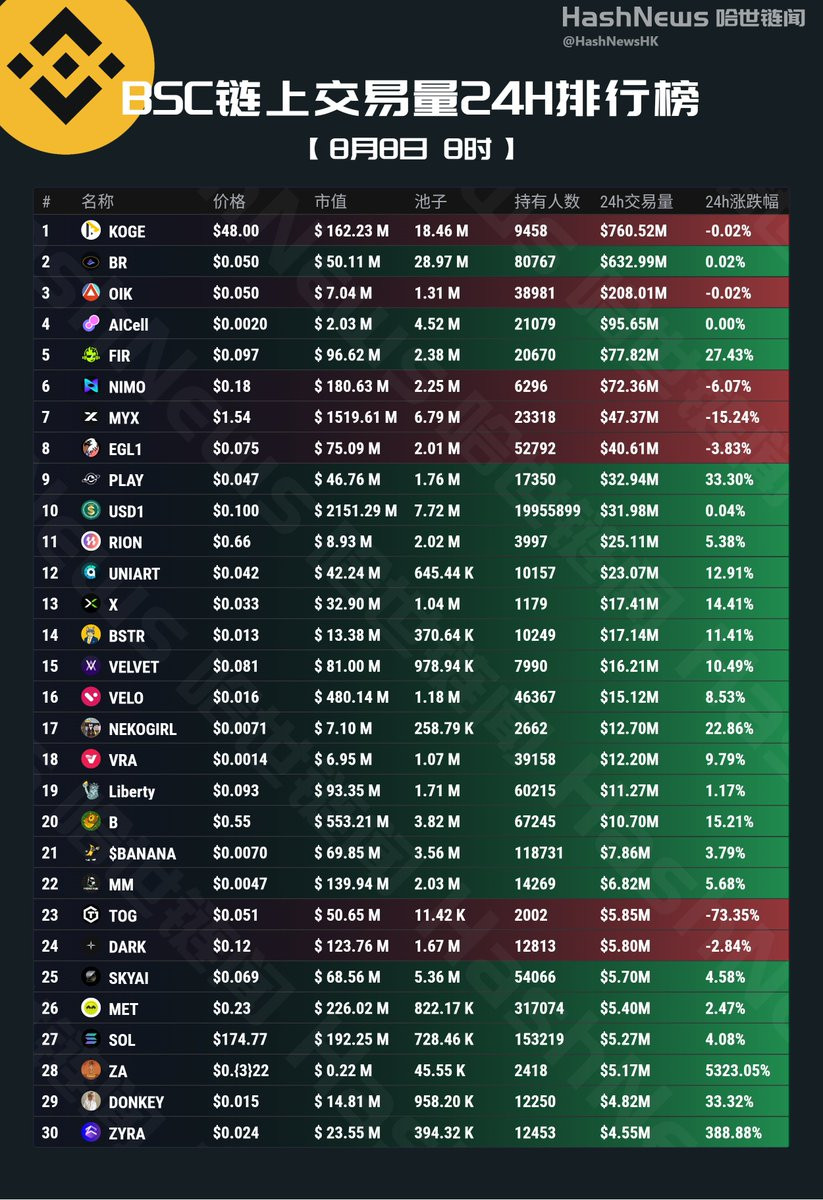Click the ZYRA token icon
Screen dimensions: 823x1200
tap(91, 1133)
